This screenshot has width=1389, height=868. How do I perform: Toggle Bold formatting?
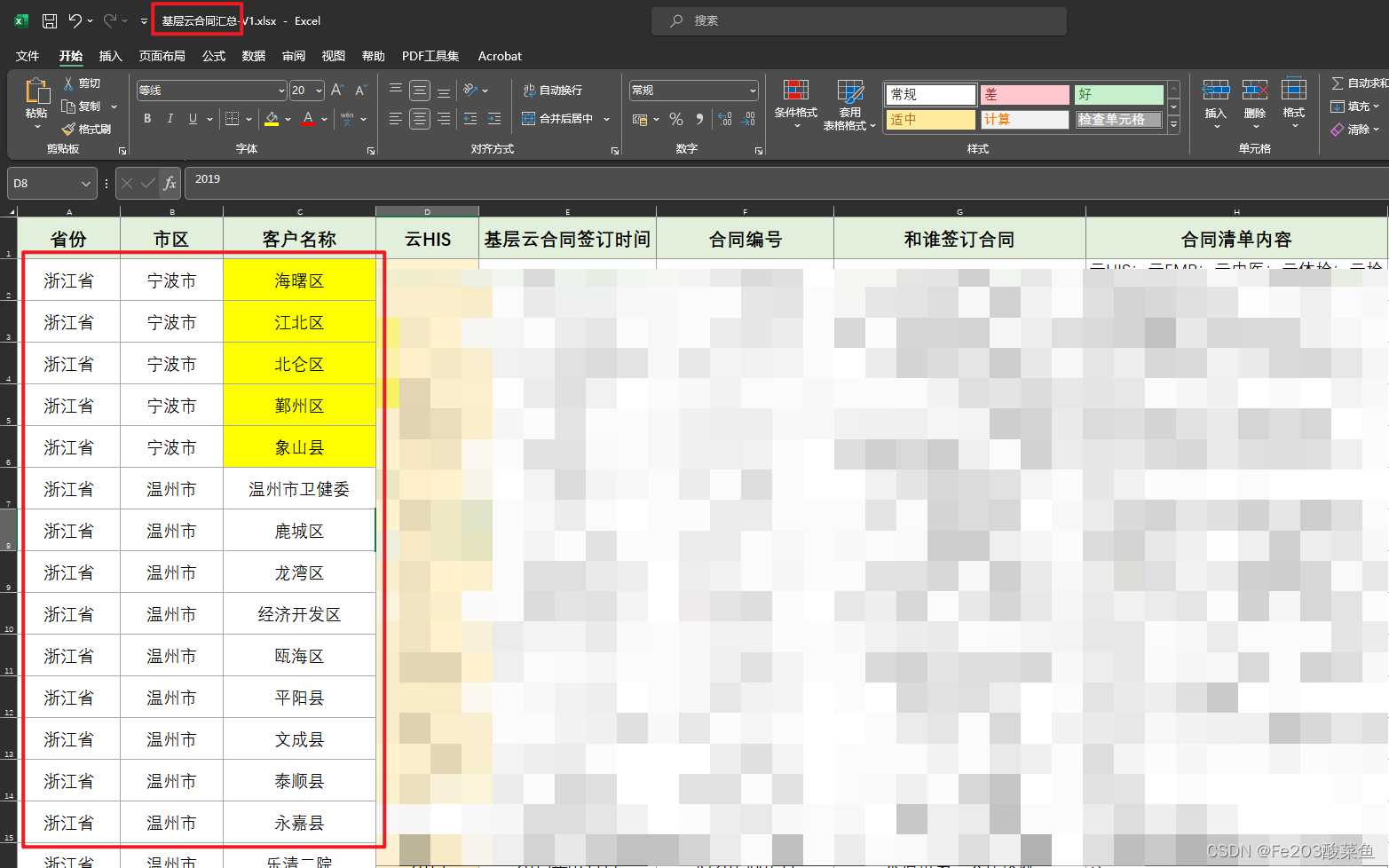click(147, 119)
